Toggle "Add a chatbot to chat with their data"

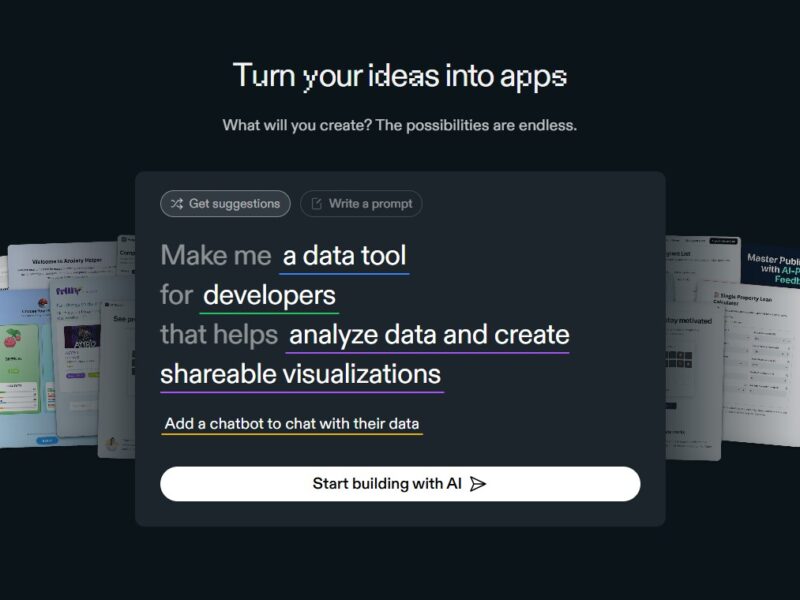292,424
